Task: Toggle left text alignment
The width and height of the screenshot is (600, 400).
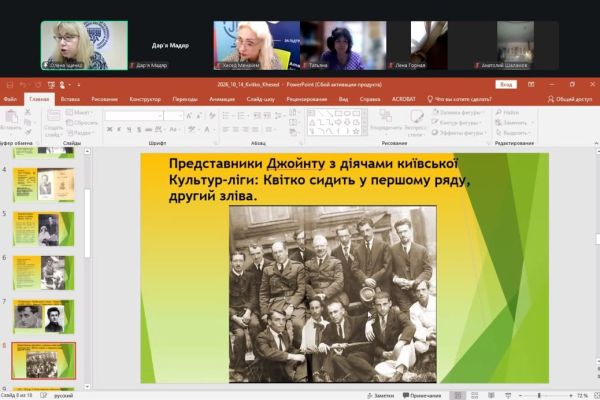Action: (x=226, y=130)
